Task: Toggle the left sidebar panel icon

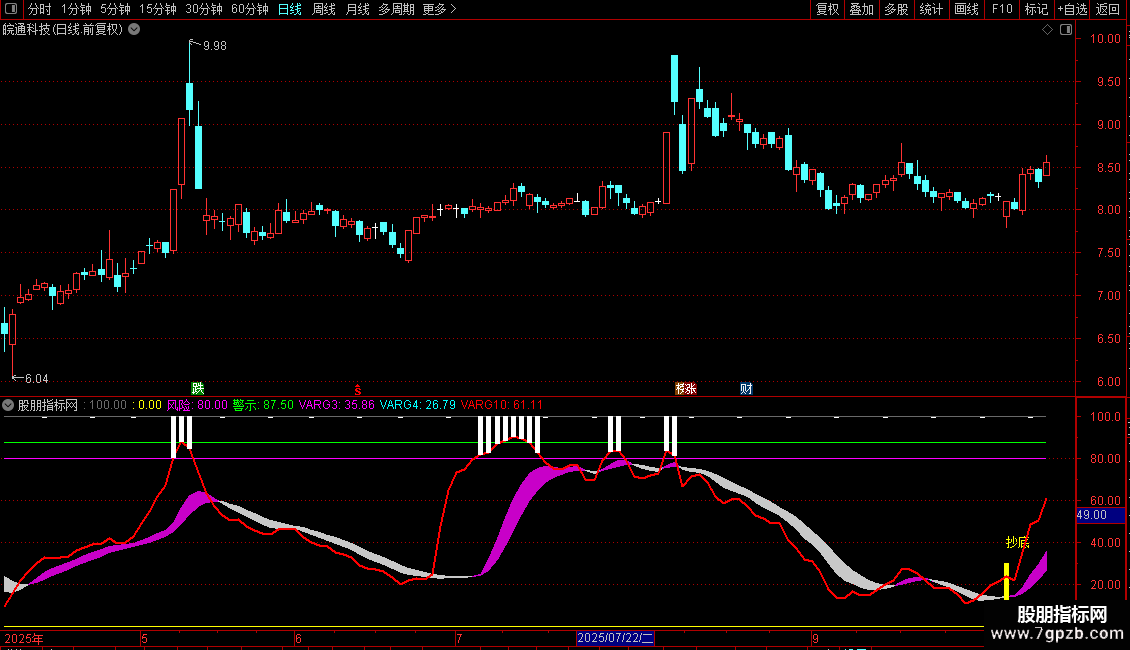Action: pos(10,9)
